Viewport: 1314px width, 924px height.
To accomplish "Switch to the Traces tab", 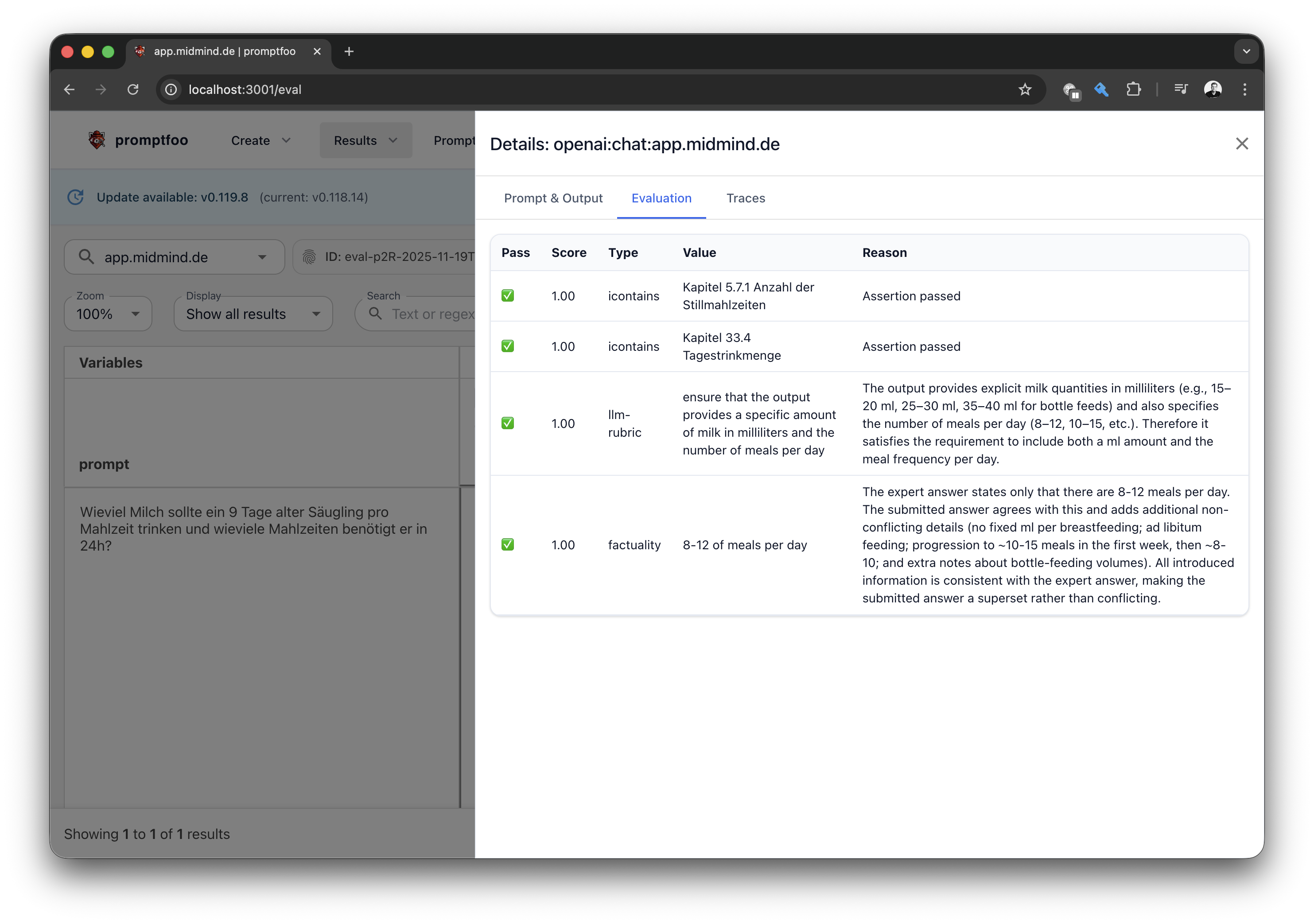I will [x=745, y=198].
